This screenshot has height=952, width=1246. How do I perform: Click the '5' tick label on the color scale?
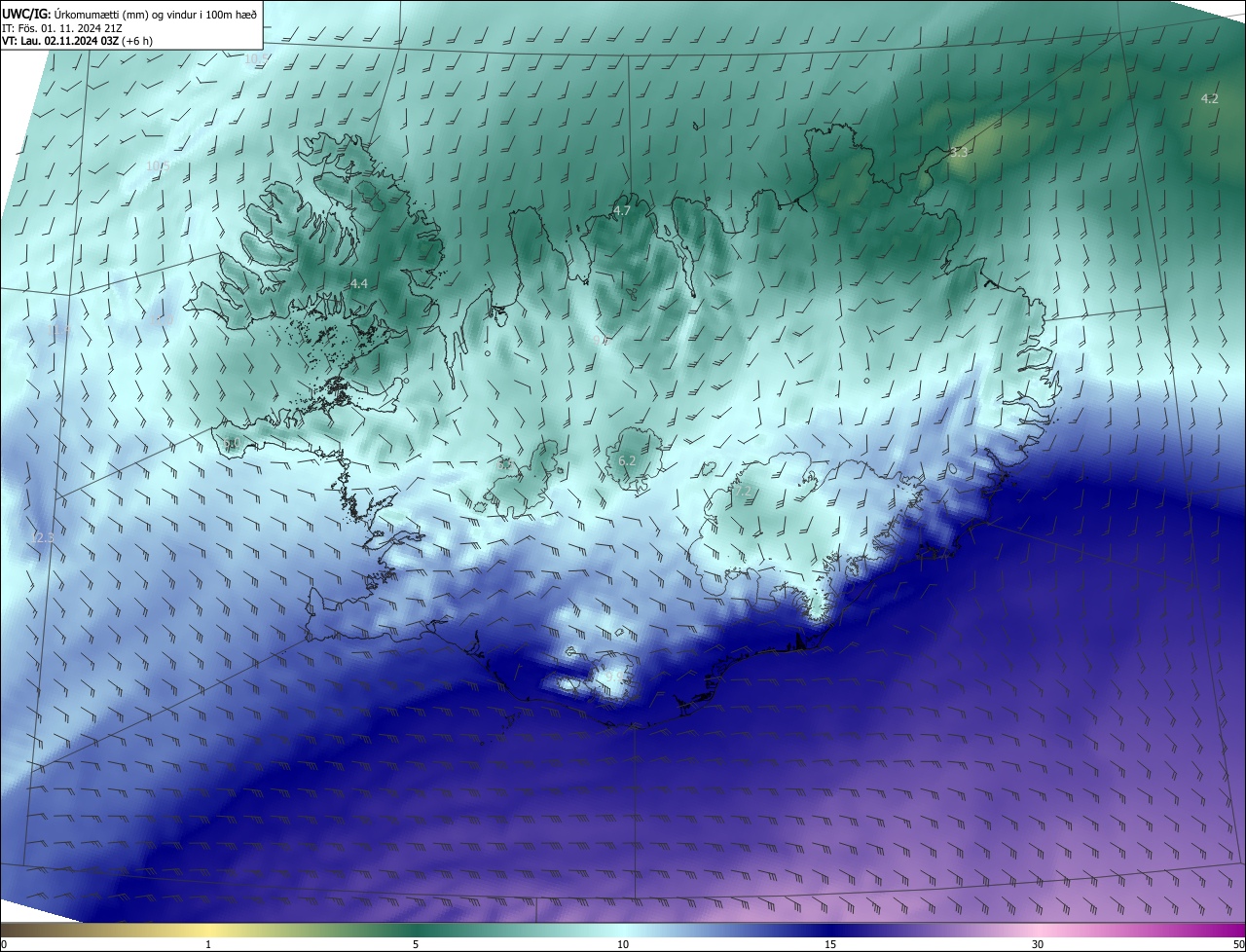(416, 945)
